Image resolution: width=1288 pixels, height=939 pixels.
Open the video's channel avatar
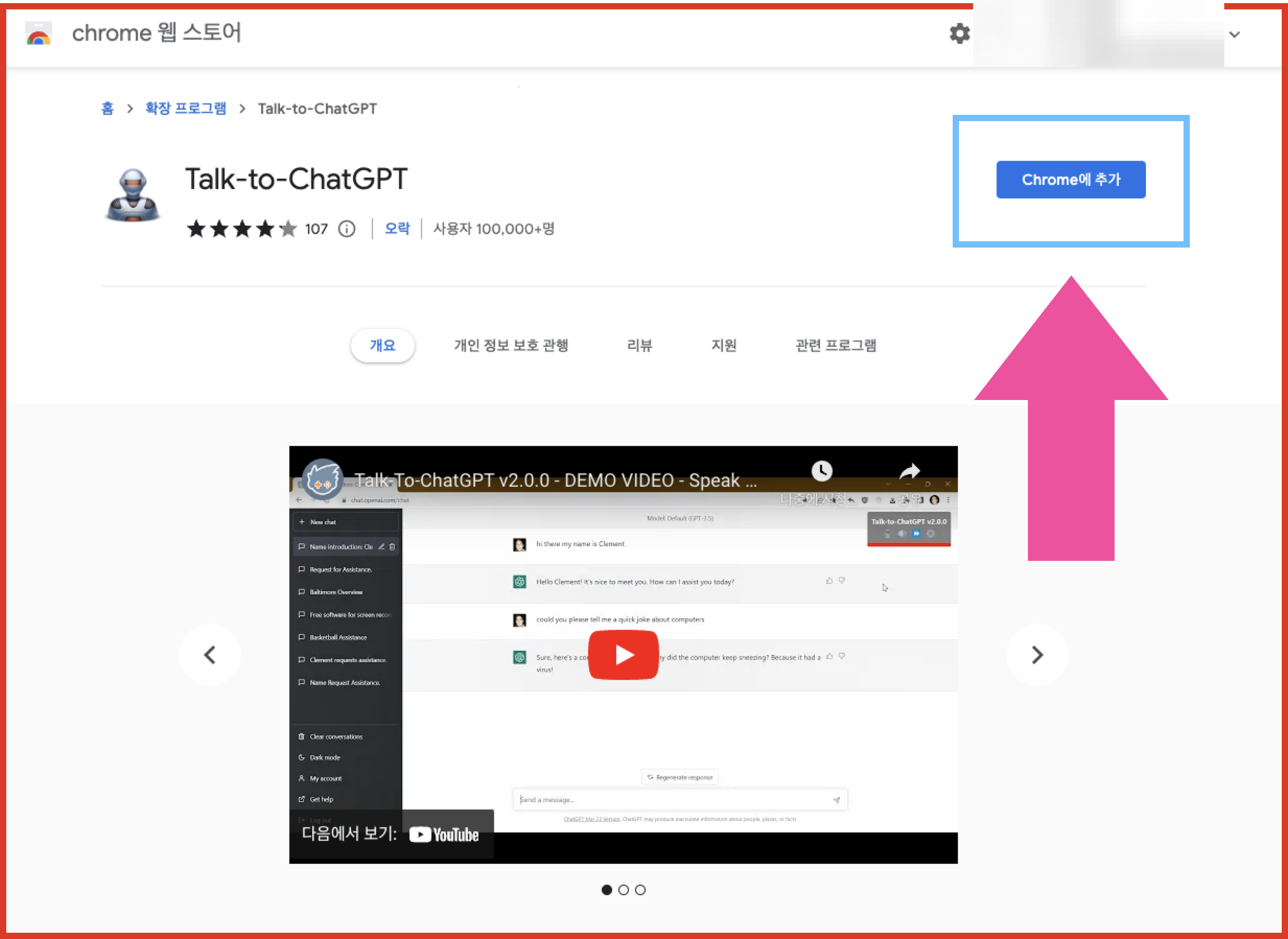[x=322, y=479]
